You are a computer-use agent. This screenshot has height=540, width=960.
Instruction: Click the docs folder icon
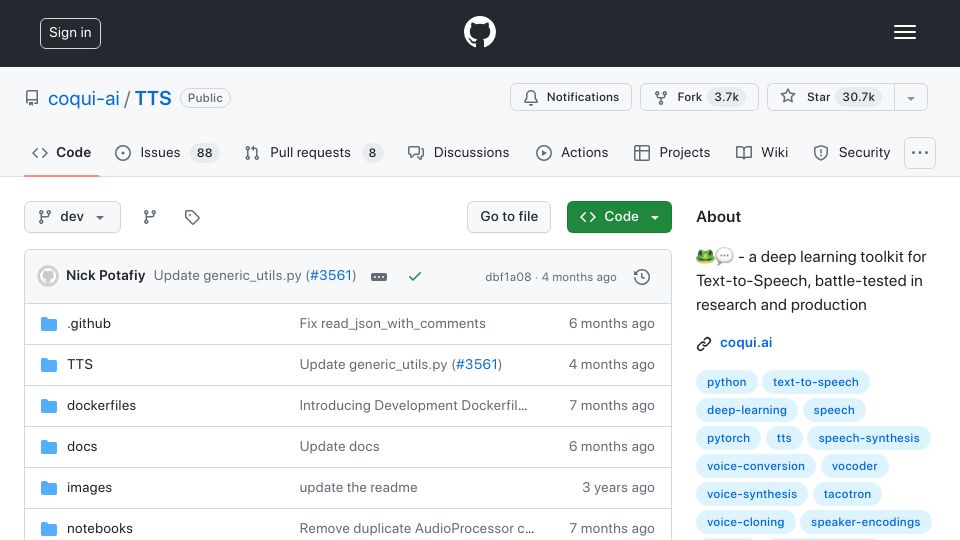[x=49, y=447]
